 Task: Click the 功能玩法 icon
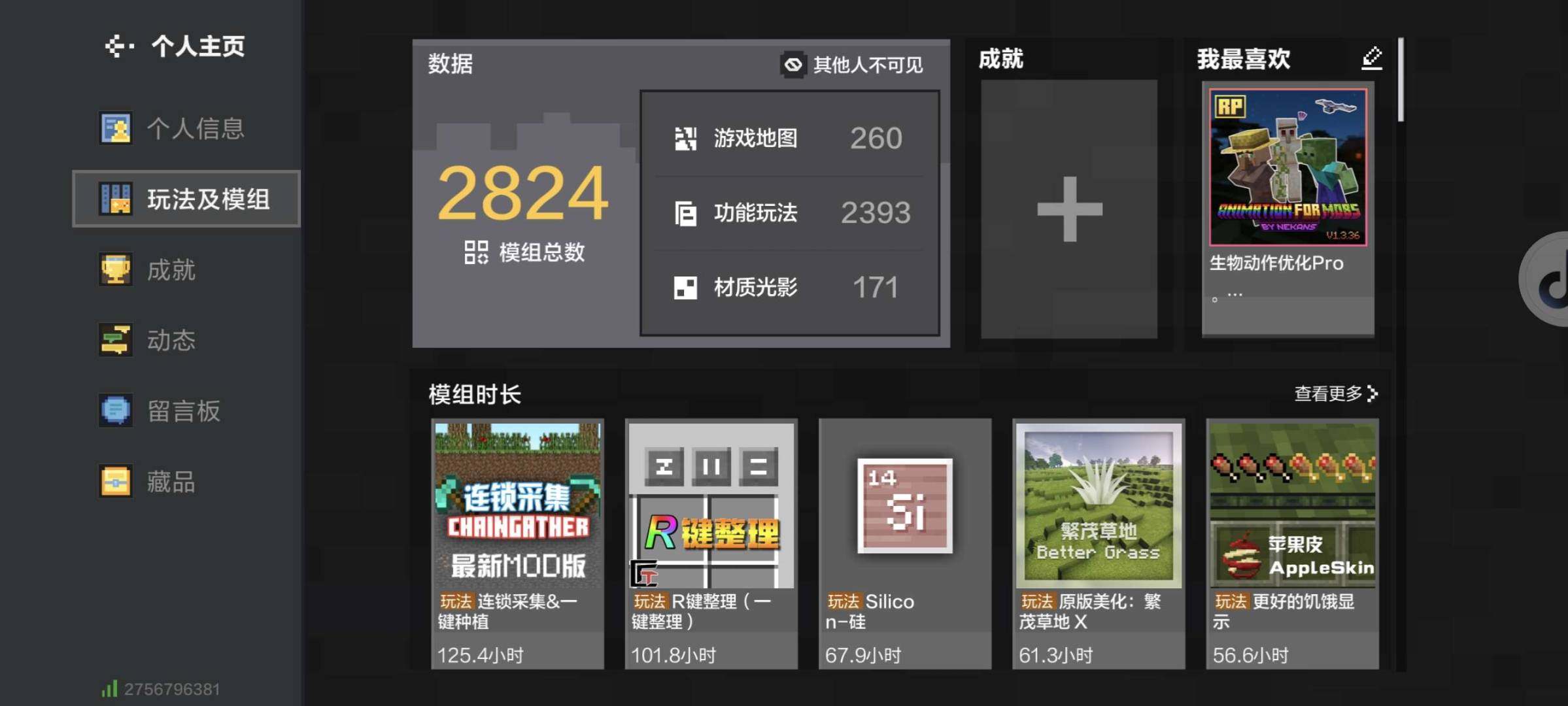pos(685,212)
